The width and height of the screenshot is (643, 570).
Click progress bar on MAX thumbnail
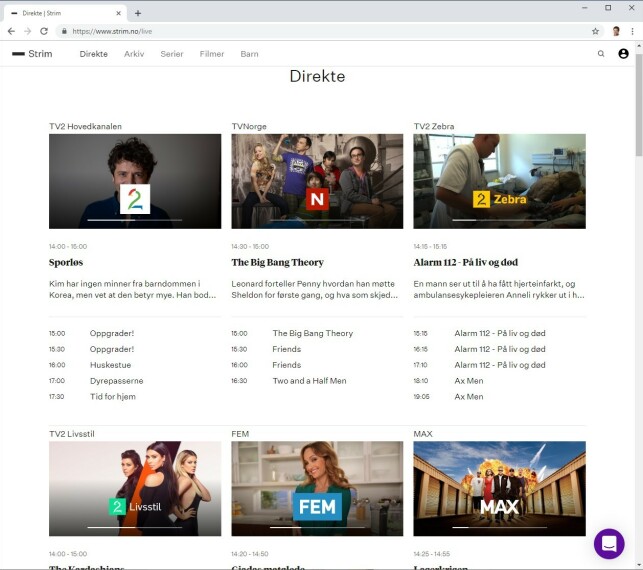coord(499,527)
